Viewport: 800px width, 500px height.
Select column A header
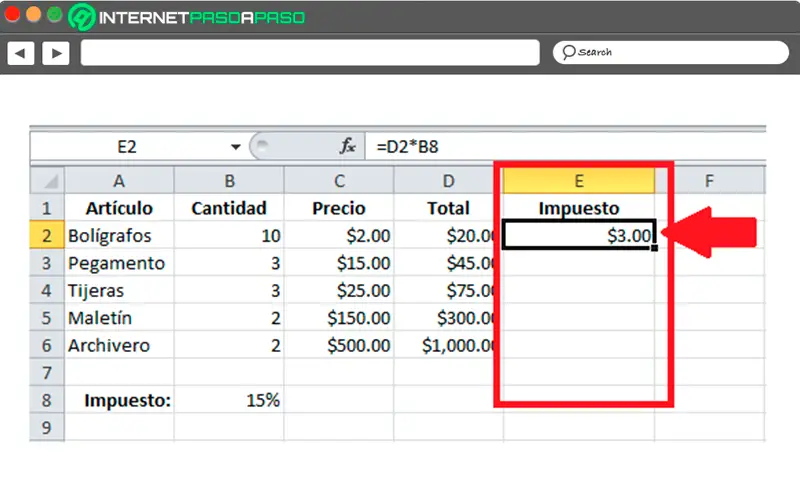[119, 181]
